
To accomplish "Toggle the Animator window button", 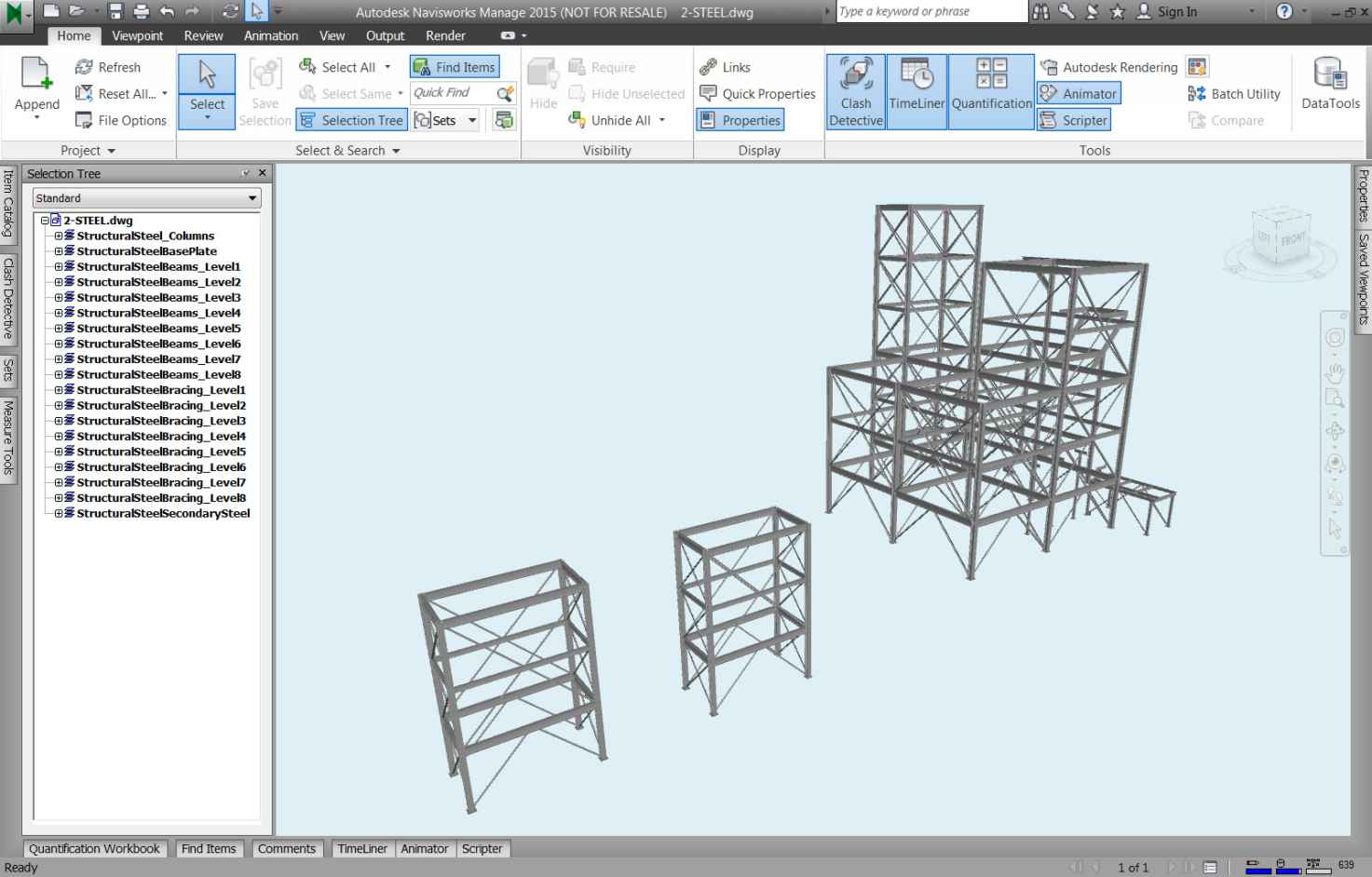I will coord(1079,93).
